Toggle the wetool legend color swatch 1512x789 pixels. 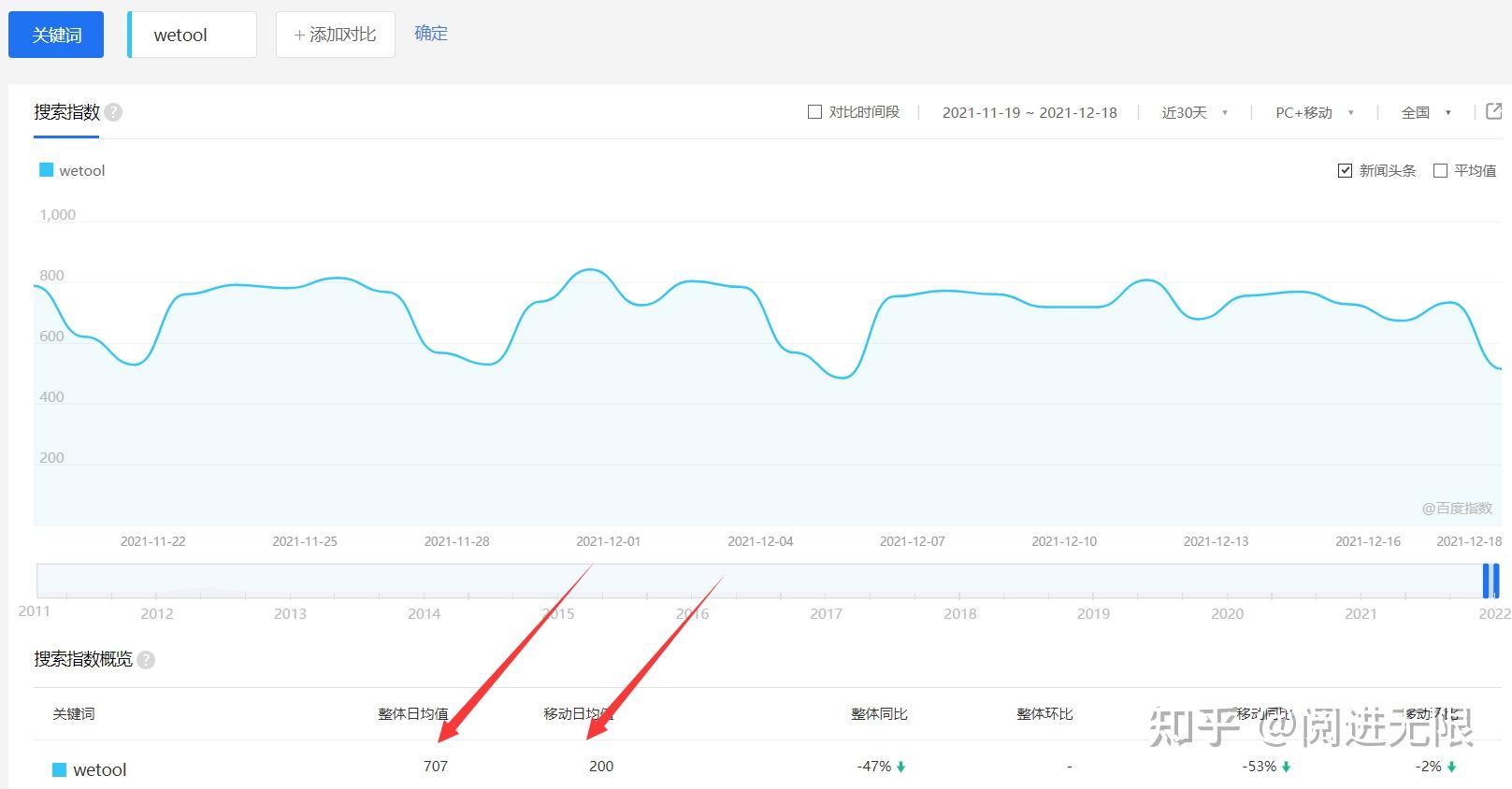pyautogui.click(x=46, y=170)
